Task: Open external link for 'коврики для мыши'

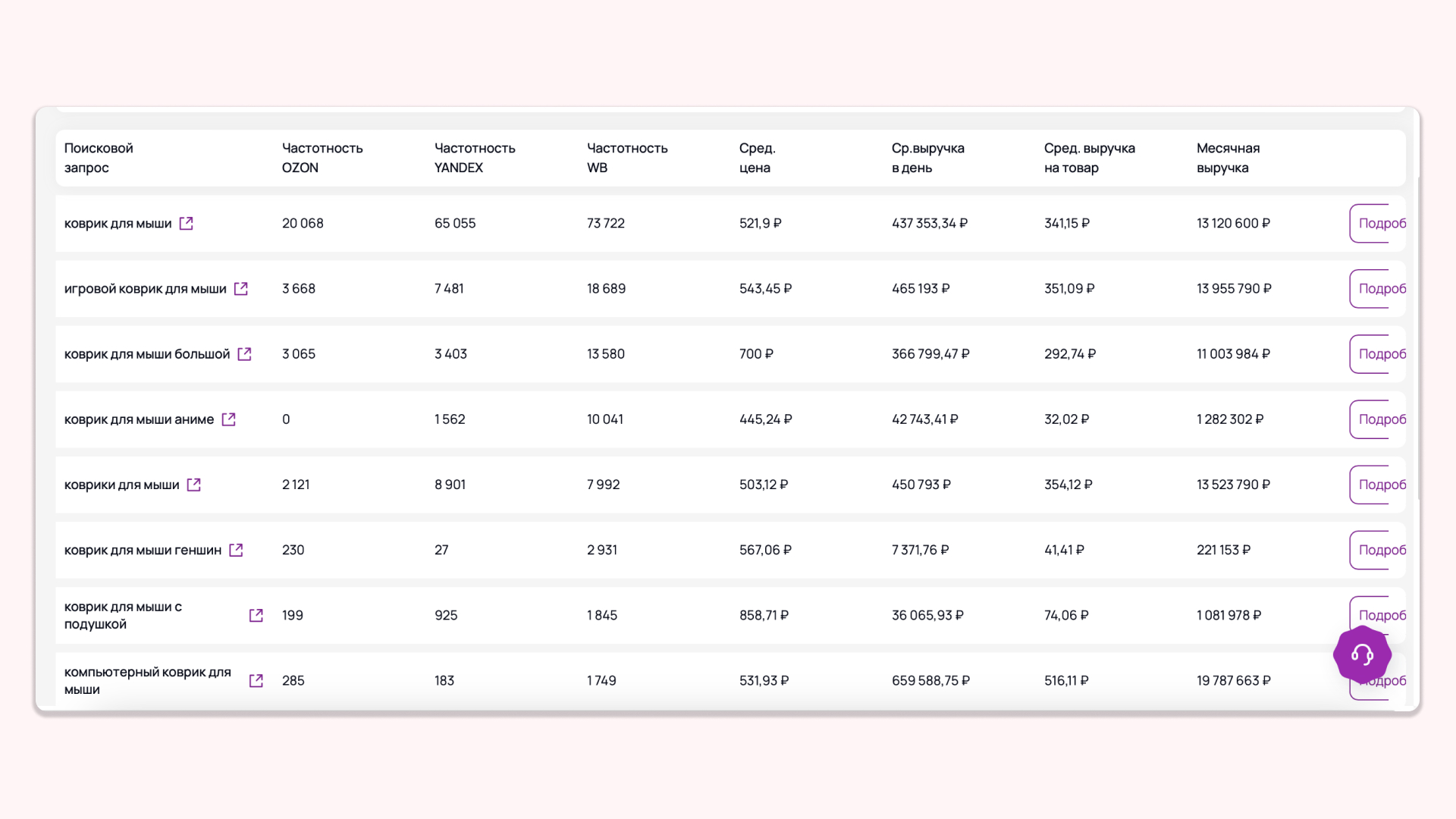Action: click(x=193, y=484)
